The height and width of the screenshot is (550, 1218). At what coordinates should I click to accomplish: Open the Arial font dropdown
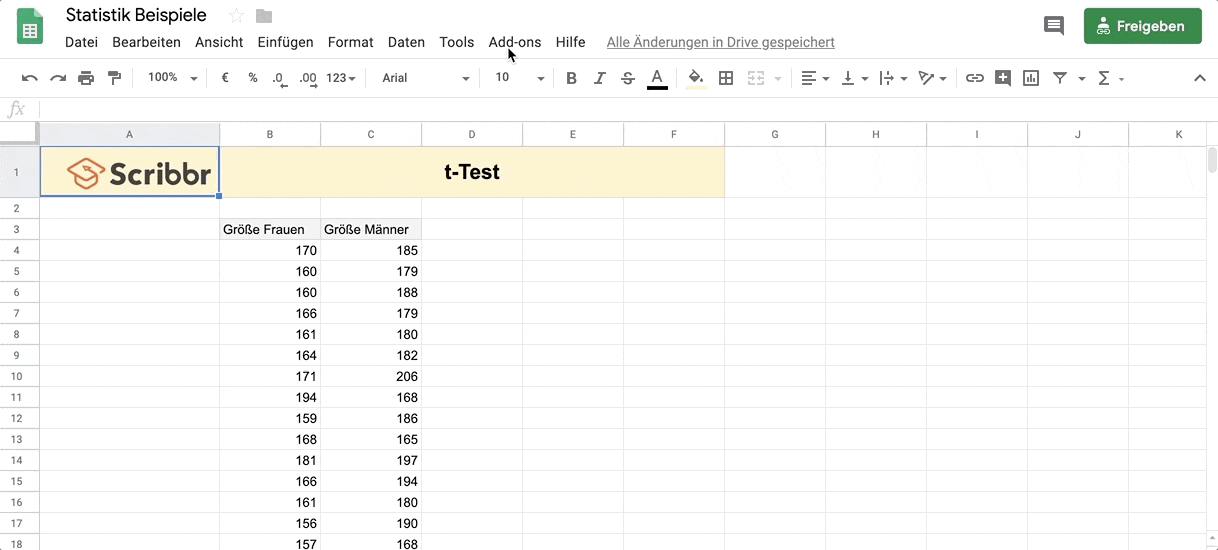point(426,78)
